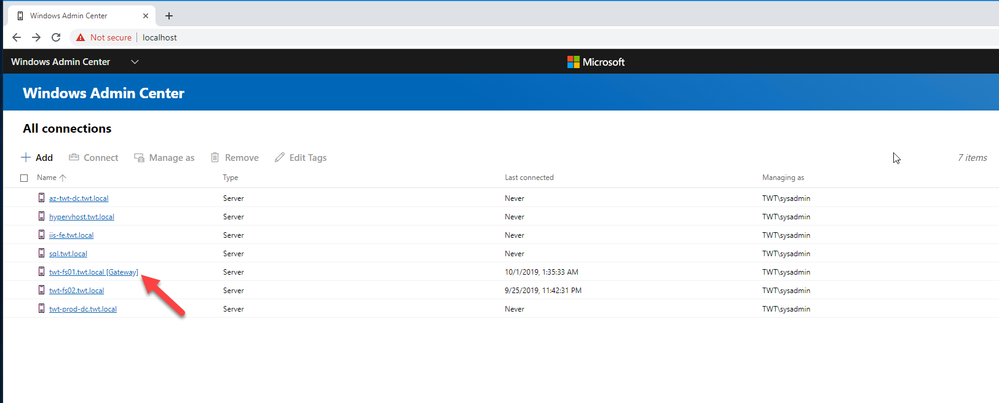The image size is (999, 403).
Task: Click the browser back arrow
Action: [17, 38]
